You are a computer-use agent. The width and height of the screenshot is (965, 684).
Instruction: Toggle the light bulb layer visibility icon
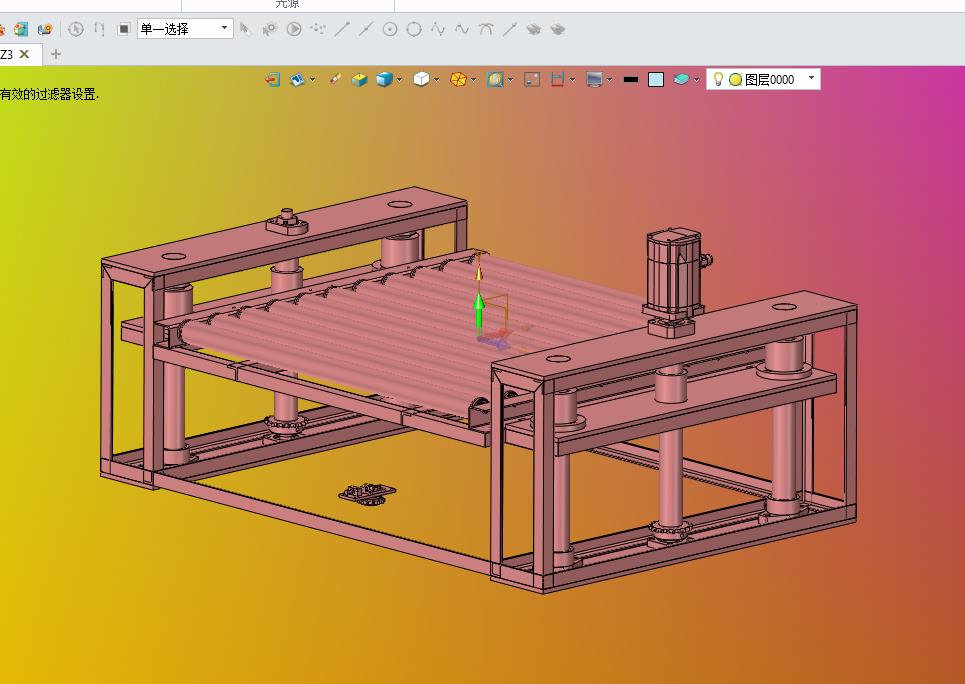click(x=718, y=79)
